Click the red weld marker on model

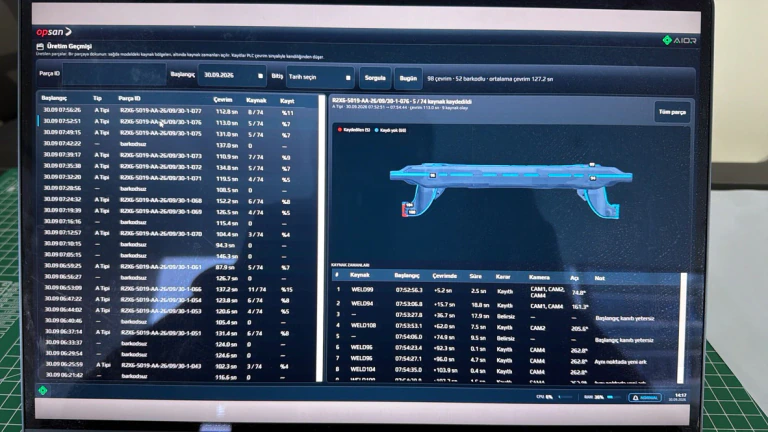click(x=404, y=210)
